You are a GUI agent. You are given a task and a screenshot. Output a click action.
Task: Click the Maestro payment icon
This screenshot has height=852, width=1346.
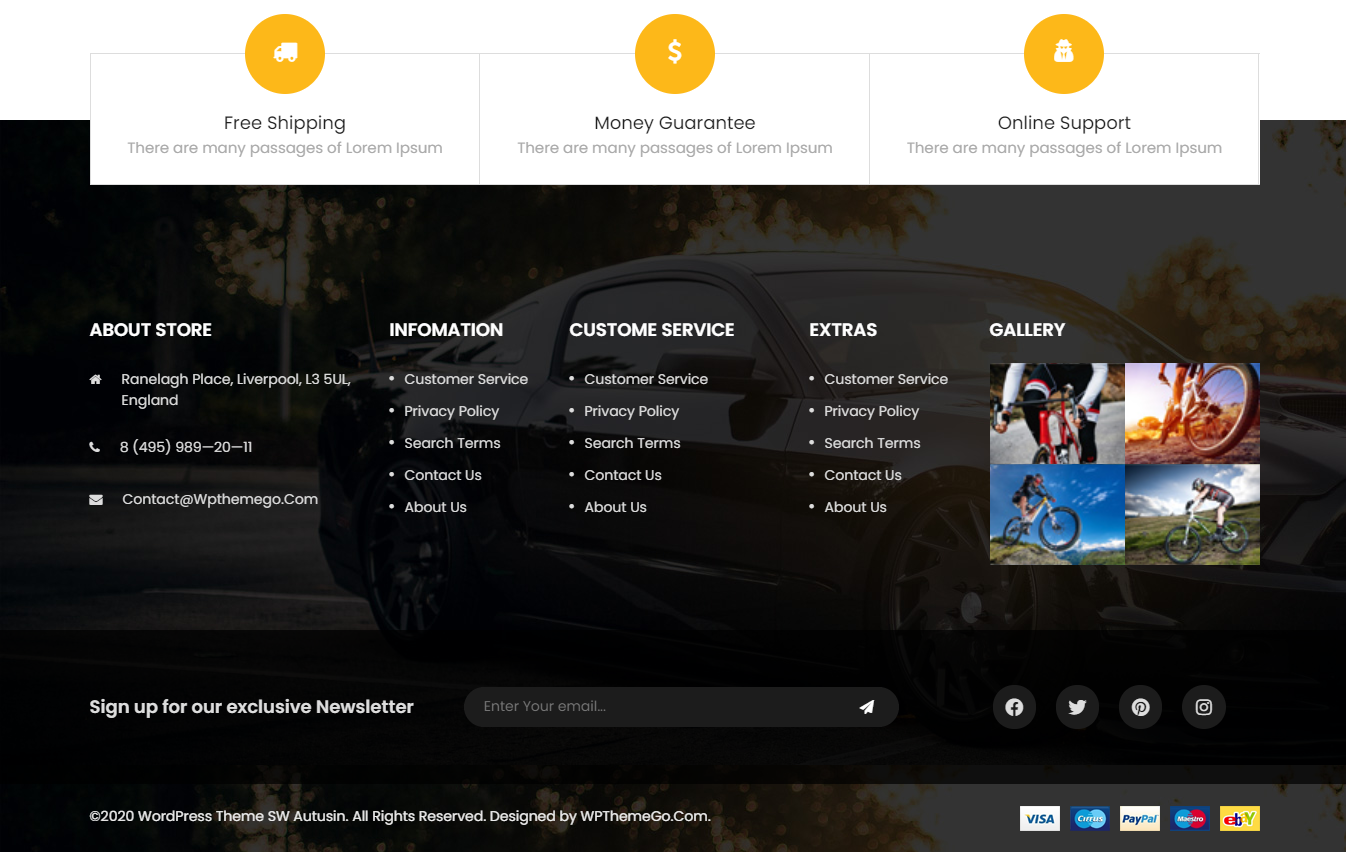coord(1190,819)
